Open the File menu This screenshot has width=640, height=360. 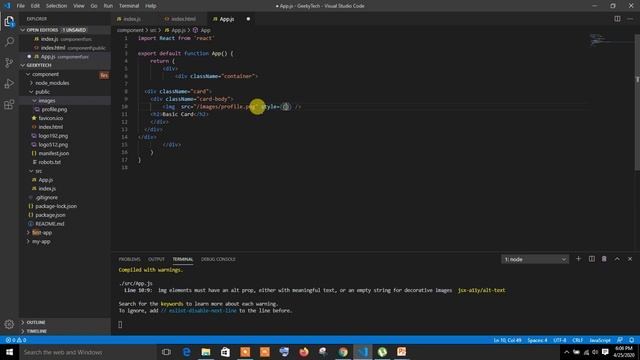click(20, 6)
